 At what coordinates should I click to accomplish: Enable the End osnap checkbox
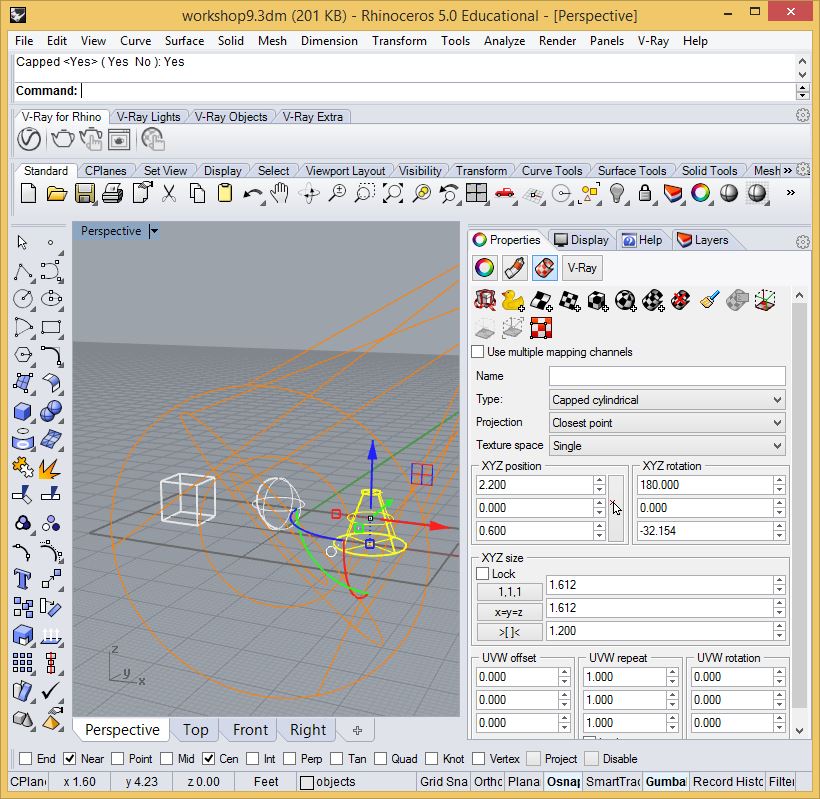coord(25,759)
